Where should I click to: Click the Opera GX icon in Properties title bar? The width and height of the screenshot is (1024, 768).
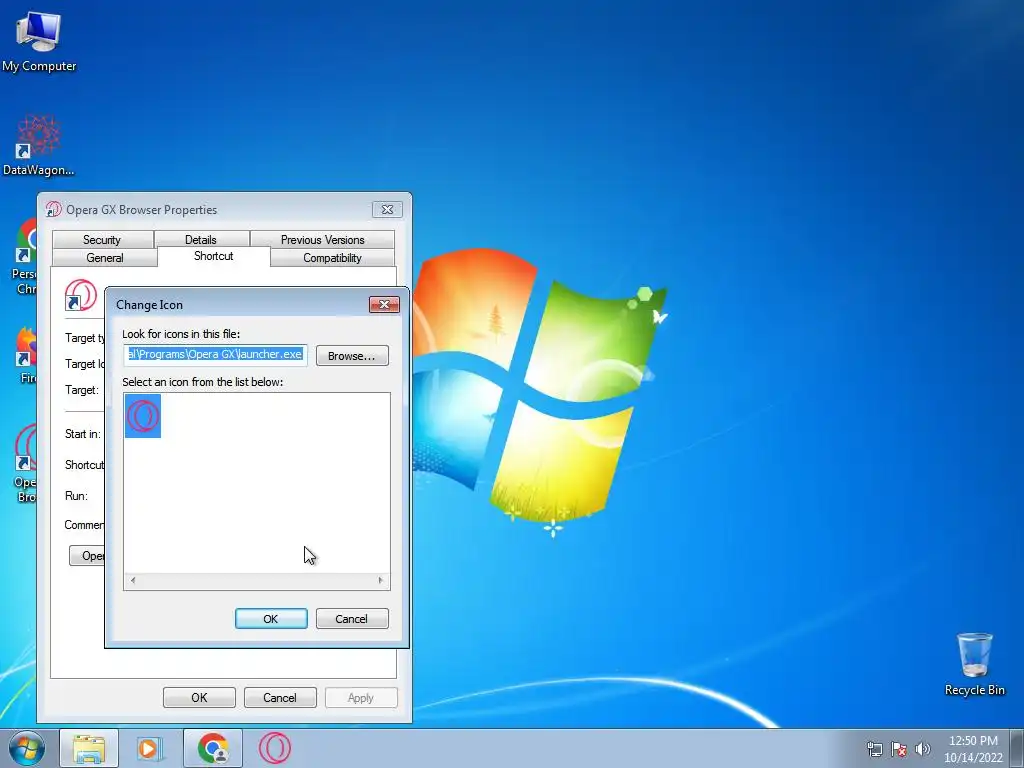coord(54,210)
